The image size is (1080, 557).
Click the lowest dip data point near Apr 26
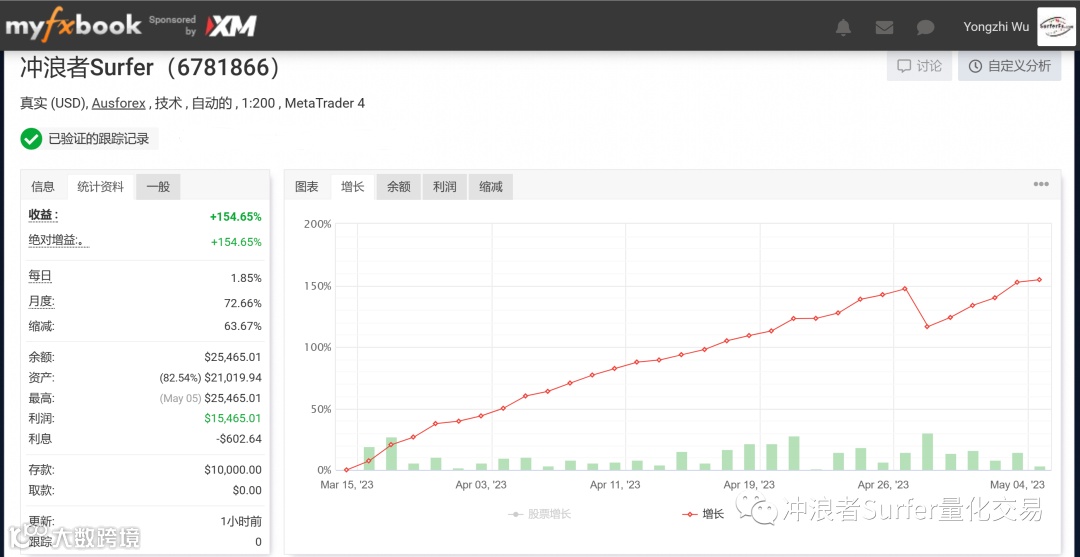927,326
